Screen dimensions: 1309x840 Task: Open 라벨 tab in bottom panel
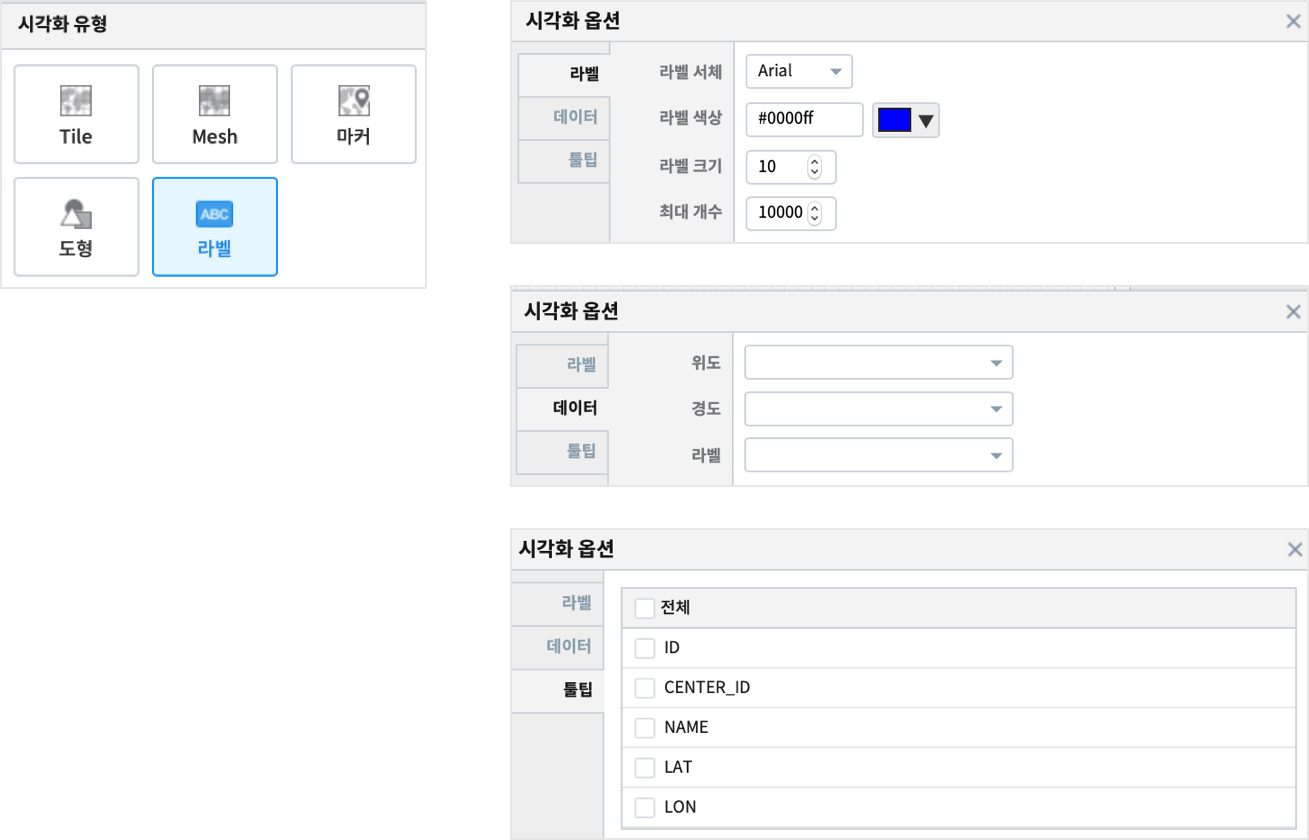pyautogui.click(x=558, y=603)
